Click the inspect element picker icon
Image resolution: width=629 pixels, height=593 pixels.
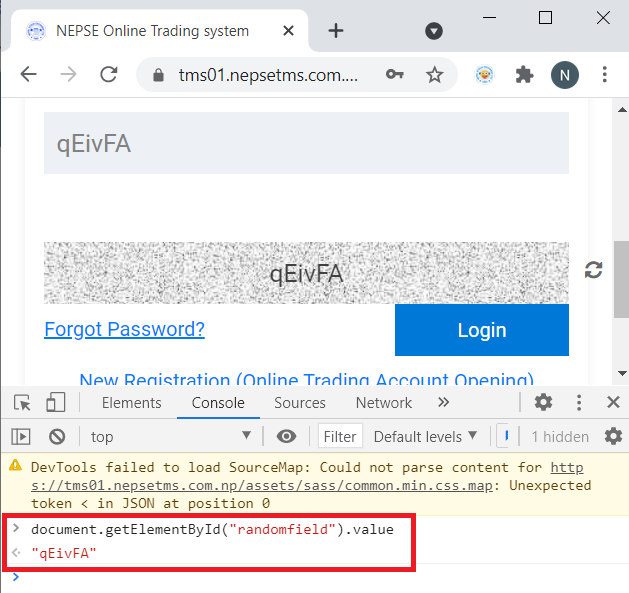pos(22,403)
